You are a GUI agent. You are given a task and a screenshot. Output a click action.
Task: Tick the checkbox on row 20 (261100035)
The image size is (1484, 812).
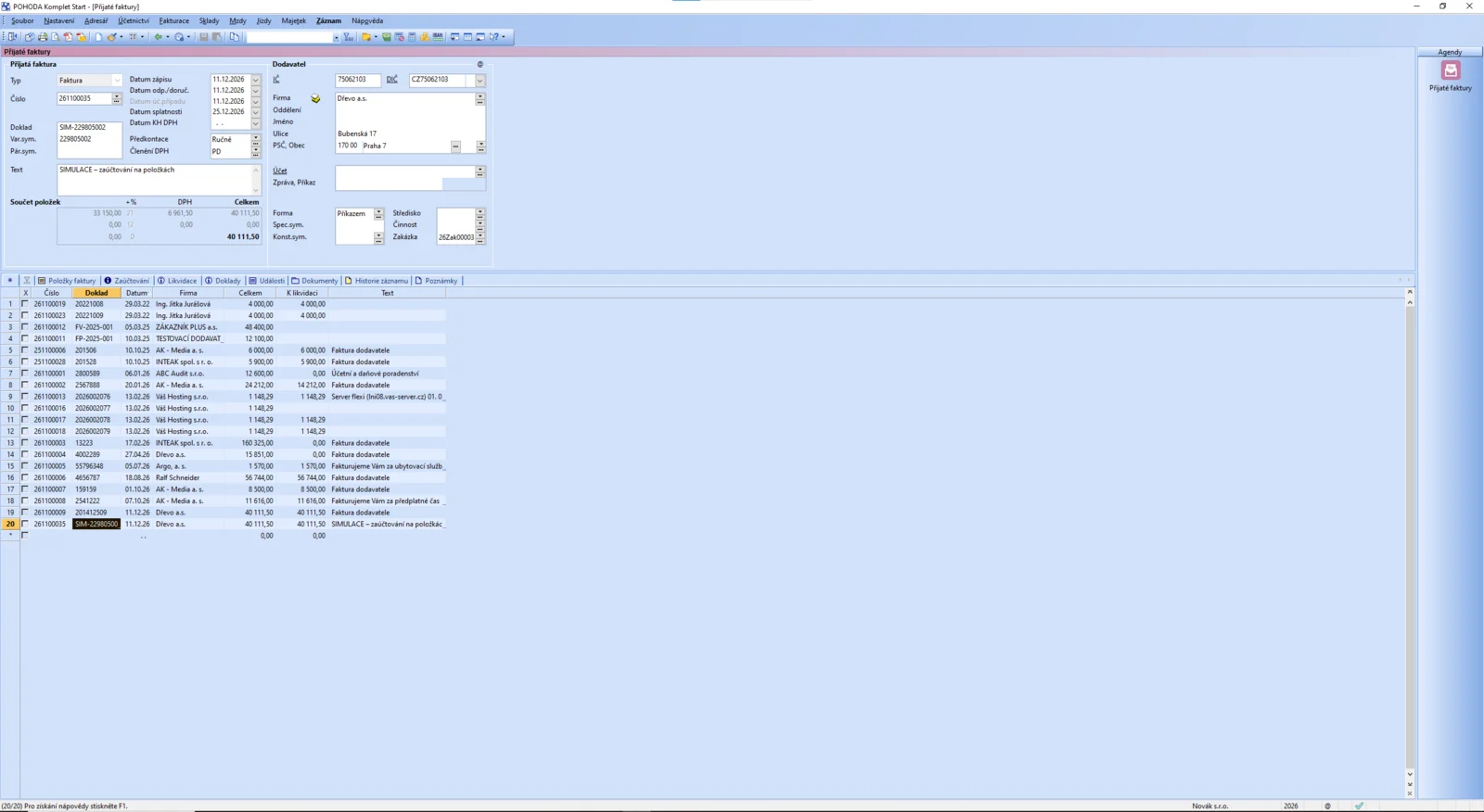coord(25,524)
